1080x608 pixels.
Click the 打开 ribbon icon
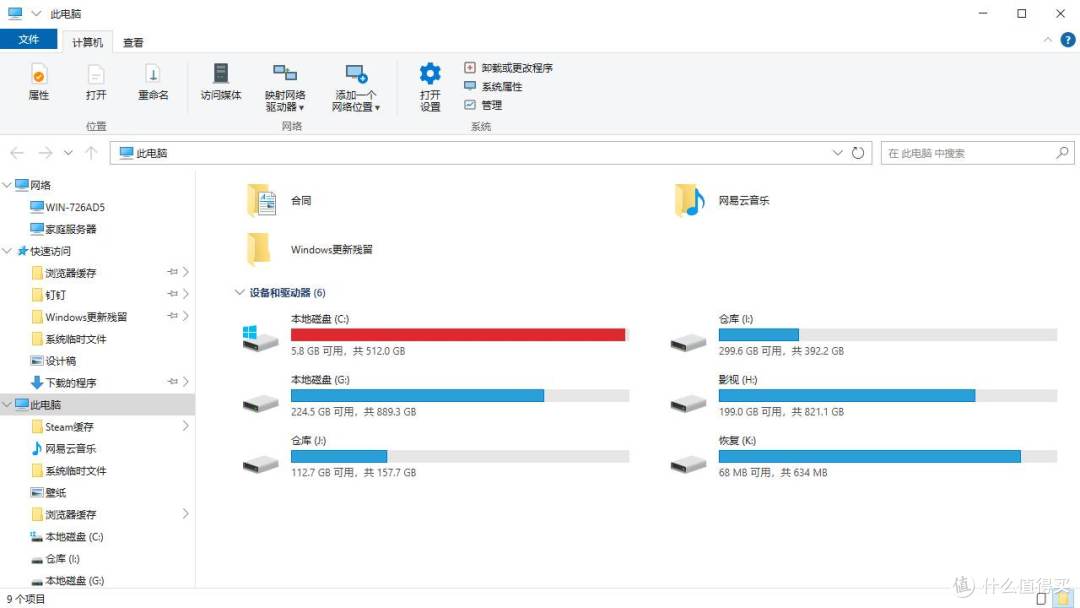[96, 82]
